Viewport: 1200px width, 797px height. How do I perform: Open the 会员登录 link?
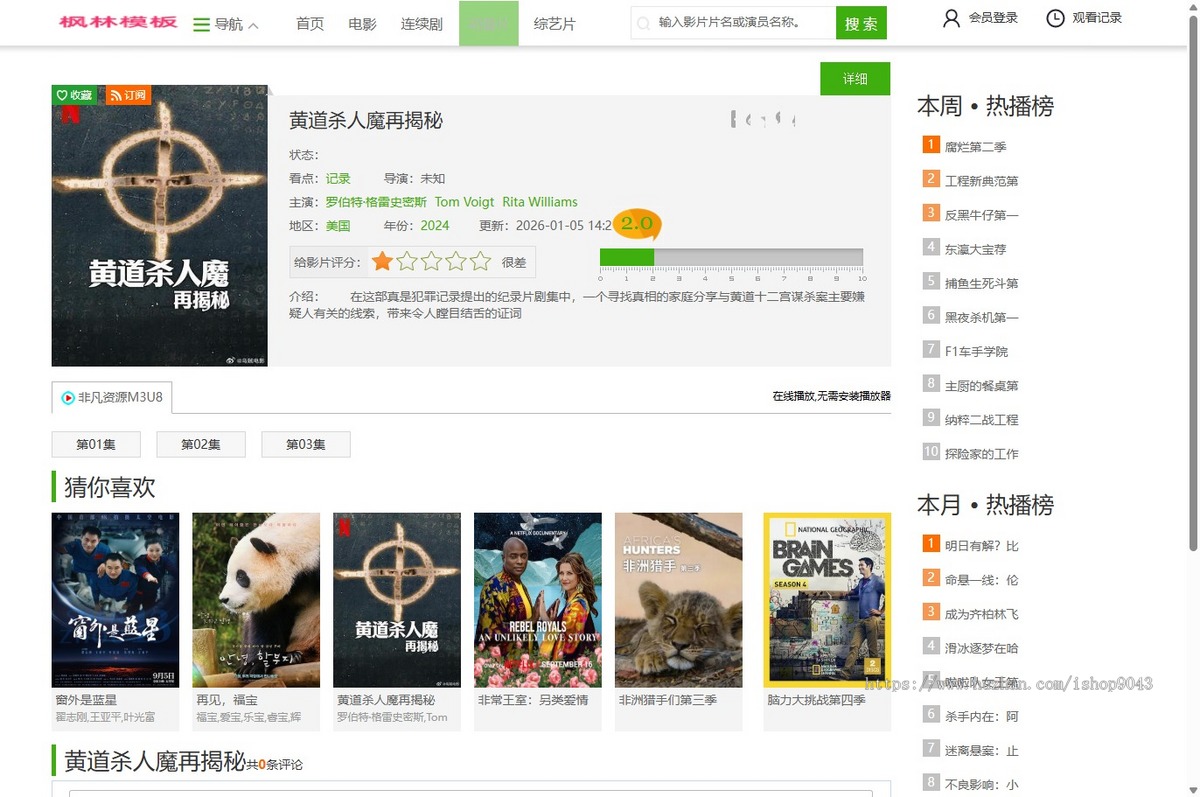tap(993, 18)
